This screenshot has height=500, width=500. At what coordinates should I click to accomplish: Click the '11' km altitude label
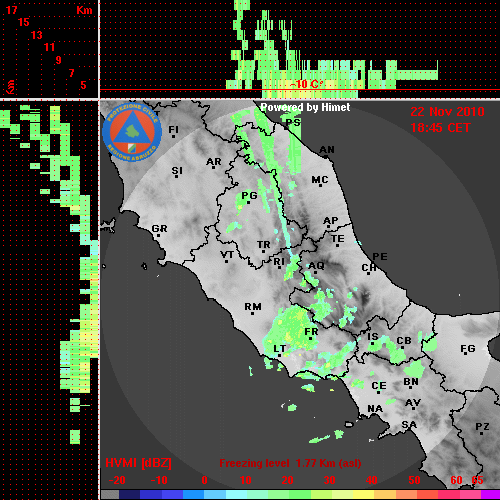[49, 47]
